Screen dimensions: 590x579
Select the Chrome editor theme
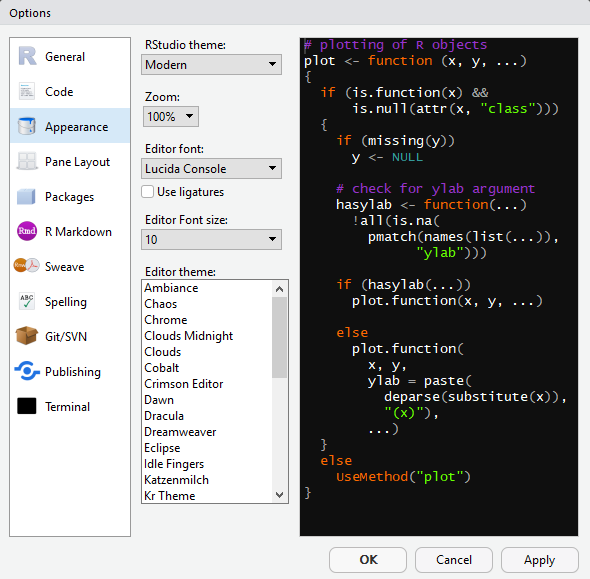[x=207, y=320]
